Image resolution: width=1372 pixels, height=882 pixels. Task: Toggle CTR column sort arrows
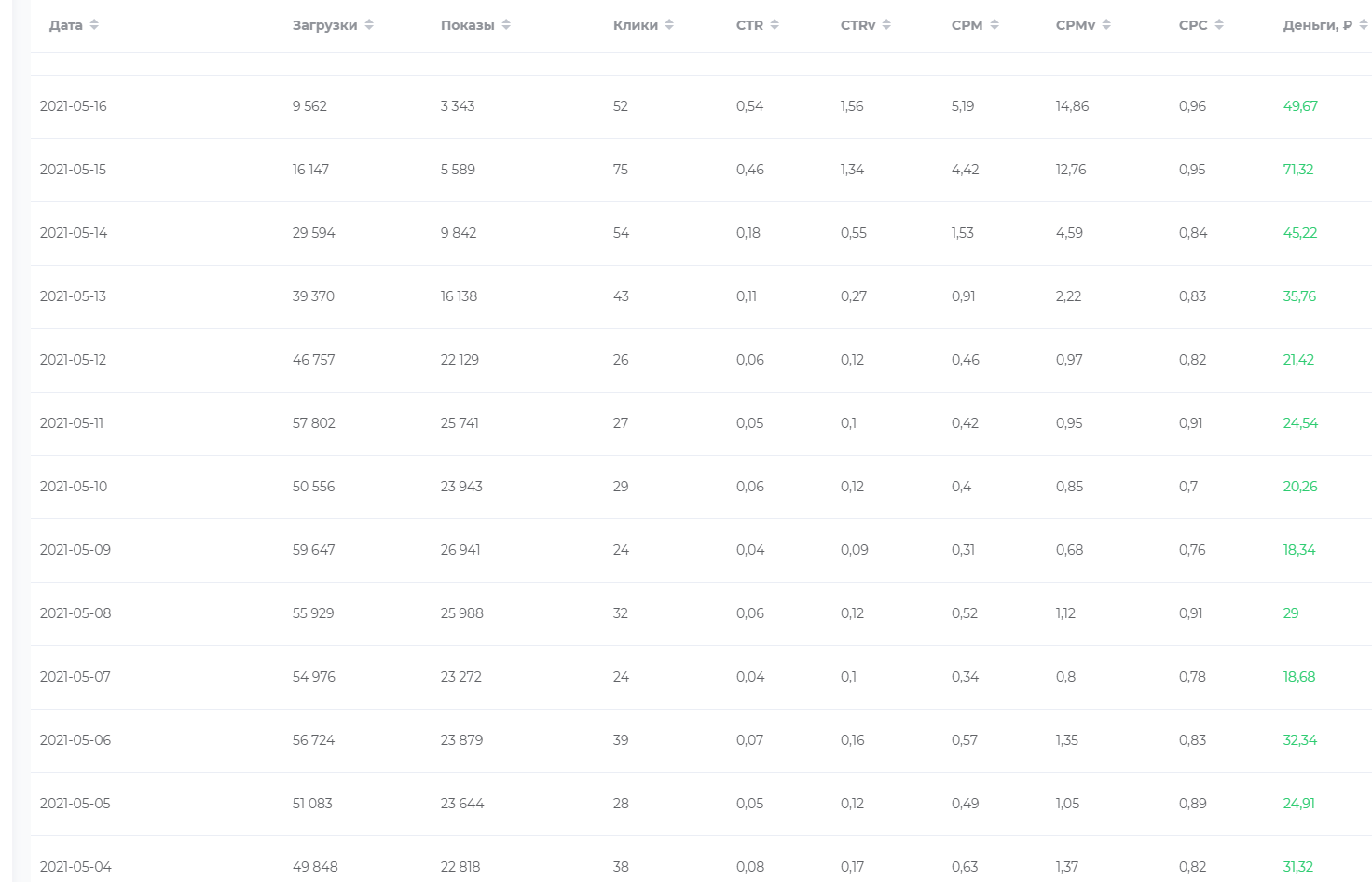pos(775,25)
